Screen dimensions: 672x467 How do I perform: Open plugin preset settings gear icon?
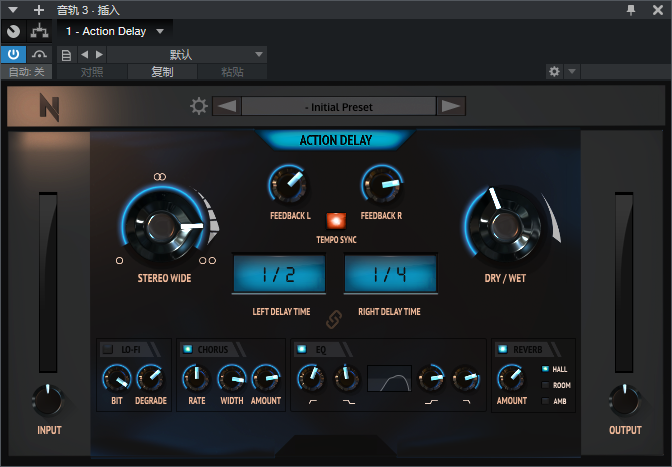[198, 106]
